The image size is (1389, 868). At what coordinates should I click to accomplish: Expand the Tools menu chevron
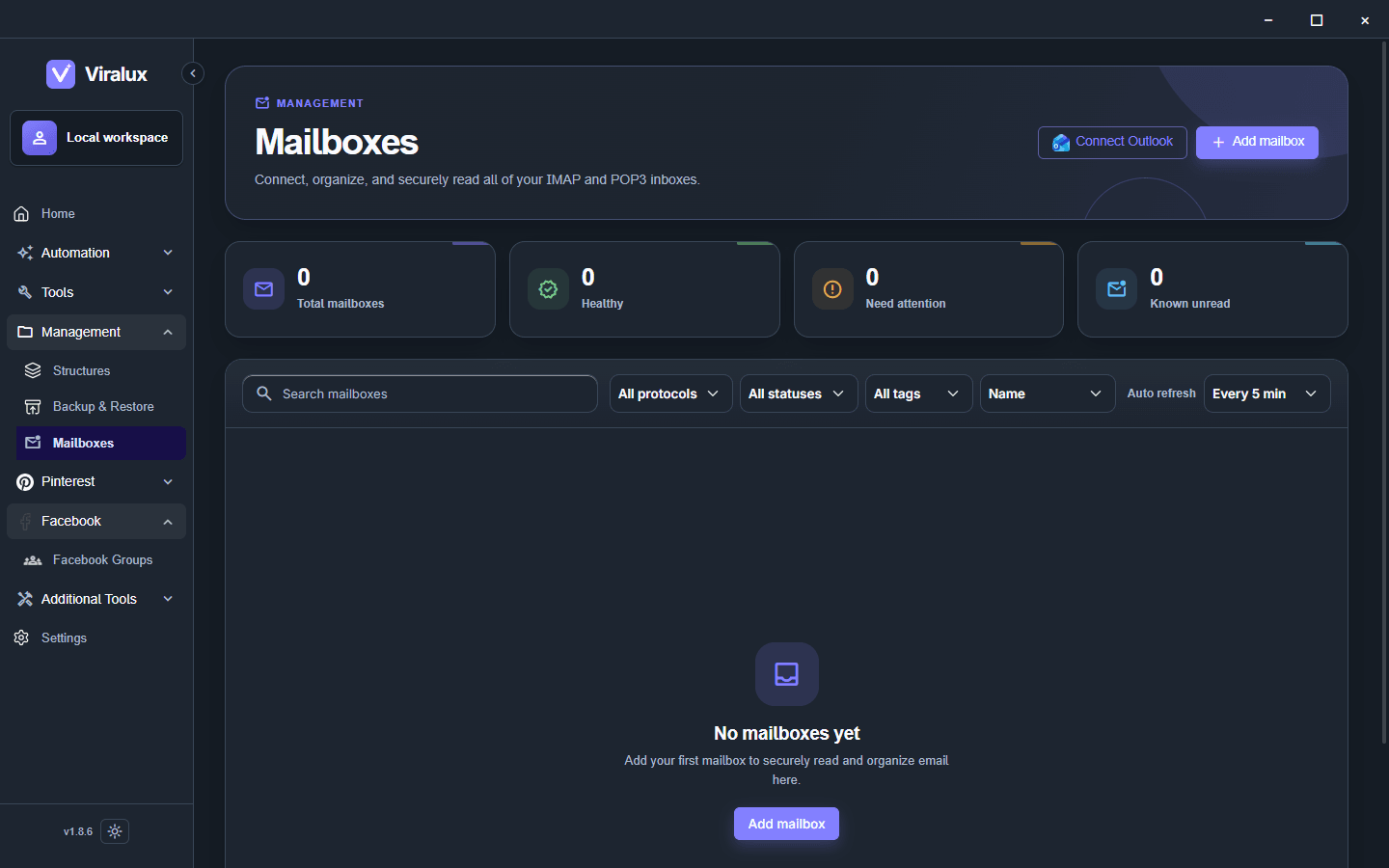pyautogui.click(x=168, y=292)
